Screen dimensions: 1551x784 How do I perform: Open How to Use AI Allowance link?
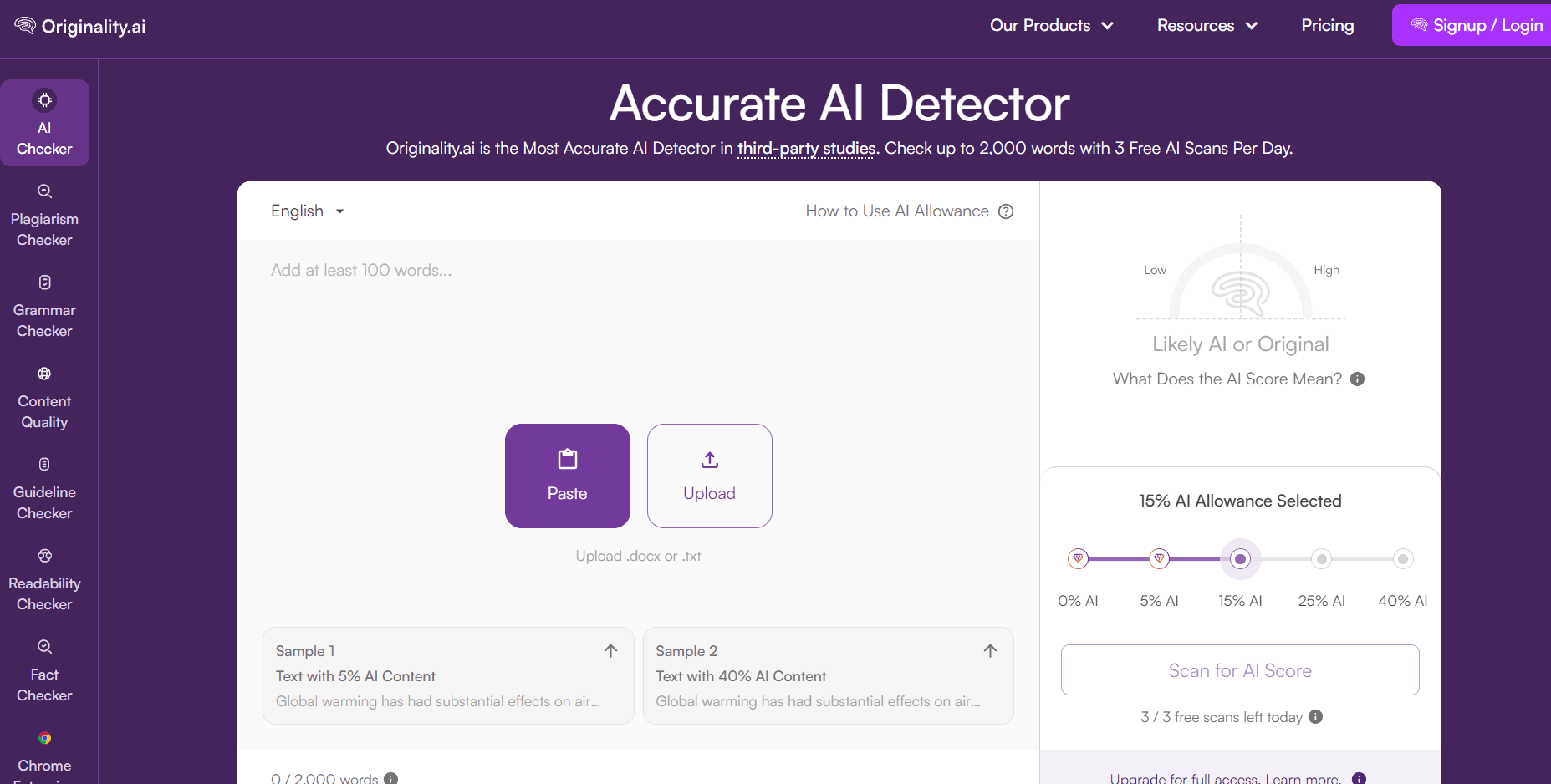click(x=897, y=211)
